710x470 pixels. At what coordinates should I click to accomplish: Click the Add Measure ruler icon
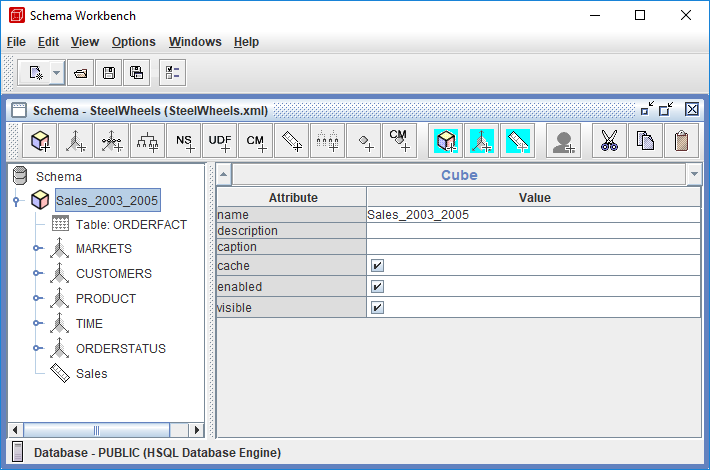pos(291,141)
